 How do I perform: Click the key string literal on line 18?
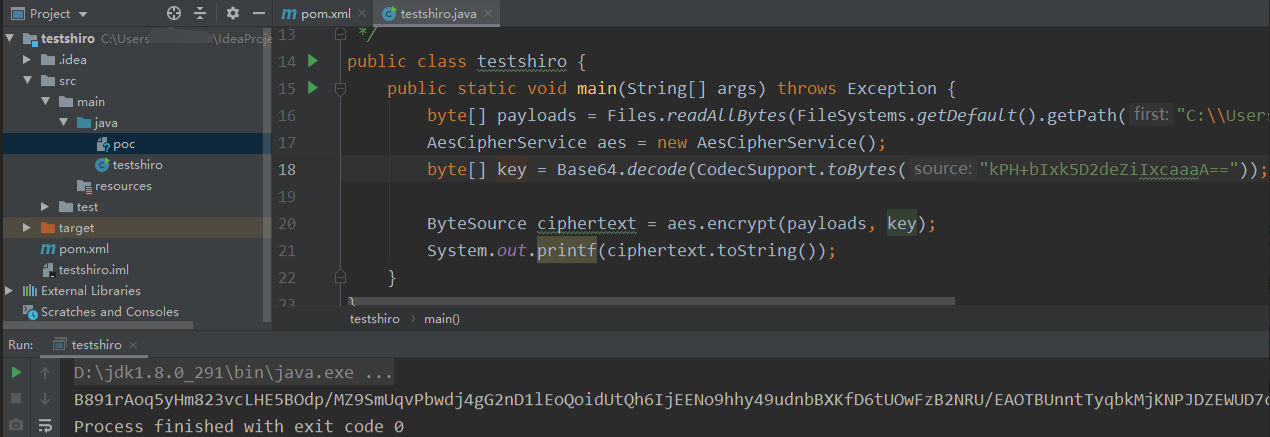click(1112, 169)
